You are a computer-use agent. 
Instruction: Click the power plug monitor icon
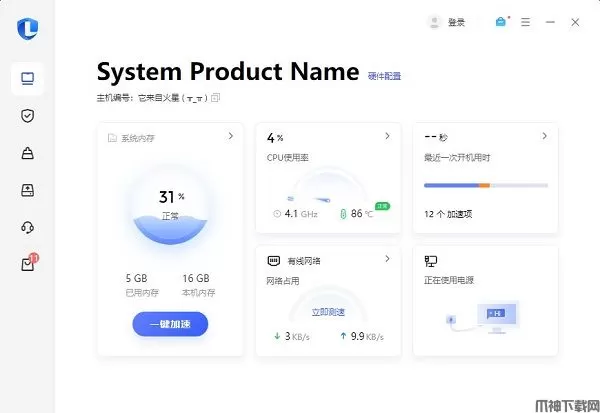[x=431, y=261]
